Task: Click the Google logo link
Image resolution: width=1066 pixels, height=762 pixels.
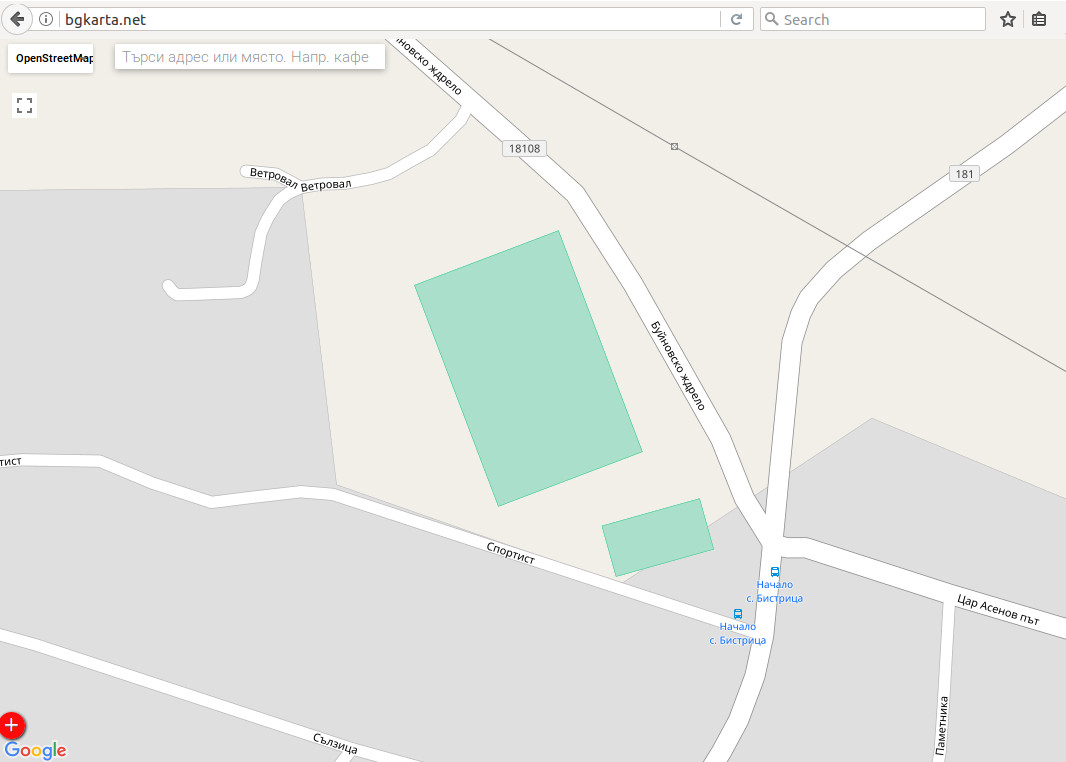Action: click(35, 750)
